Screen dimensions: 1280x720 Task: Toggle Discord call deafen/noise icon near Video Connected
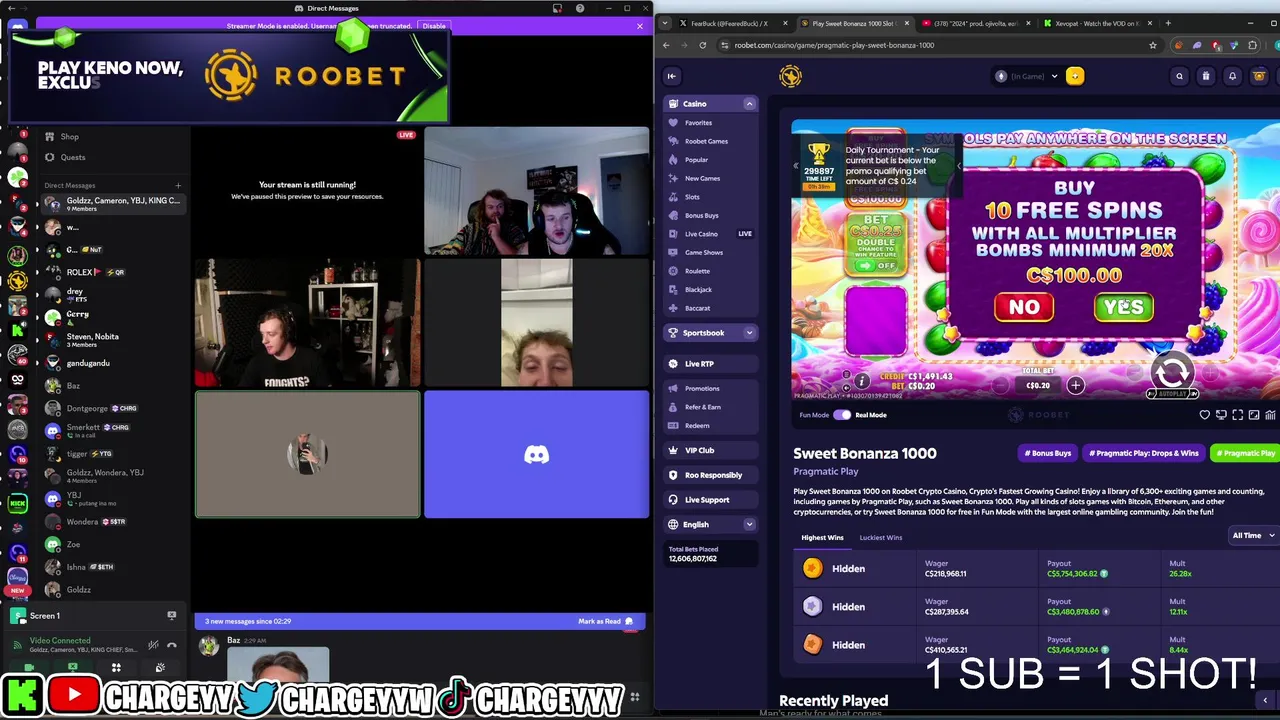(153, 645)
